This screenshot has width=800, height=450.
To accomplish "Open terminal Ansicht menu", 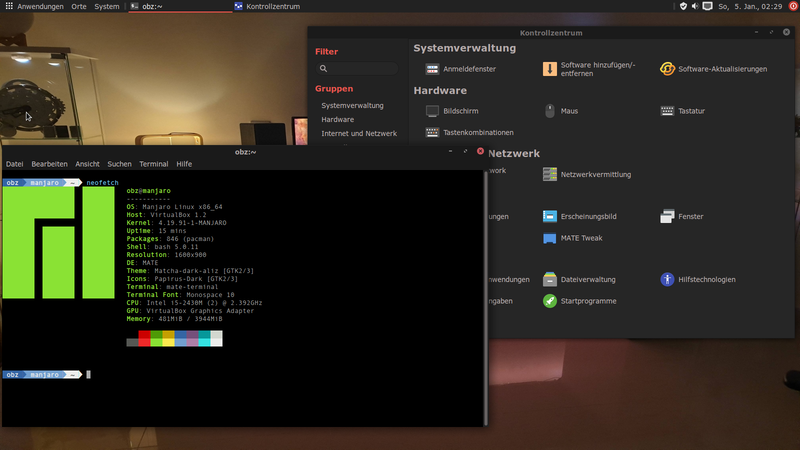I will click(x=87, y=164).
